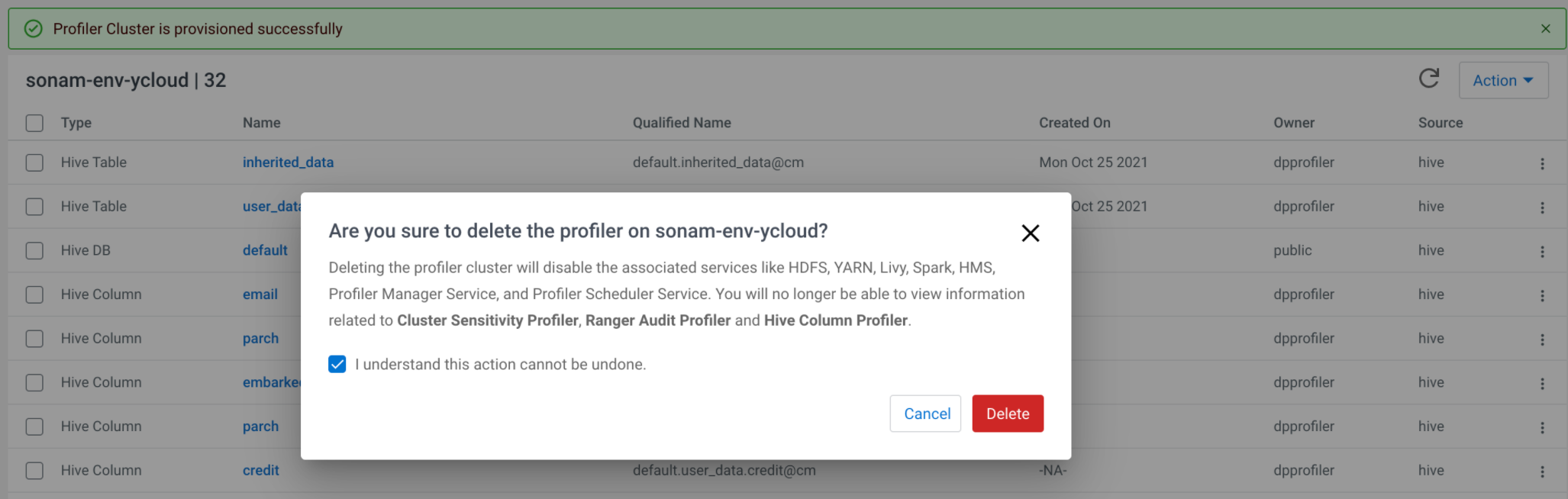
Task: Open the credit column link
Action: click(260, 471)
